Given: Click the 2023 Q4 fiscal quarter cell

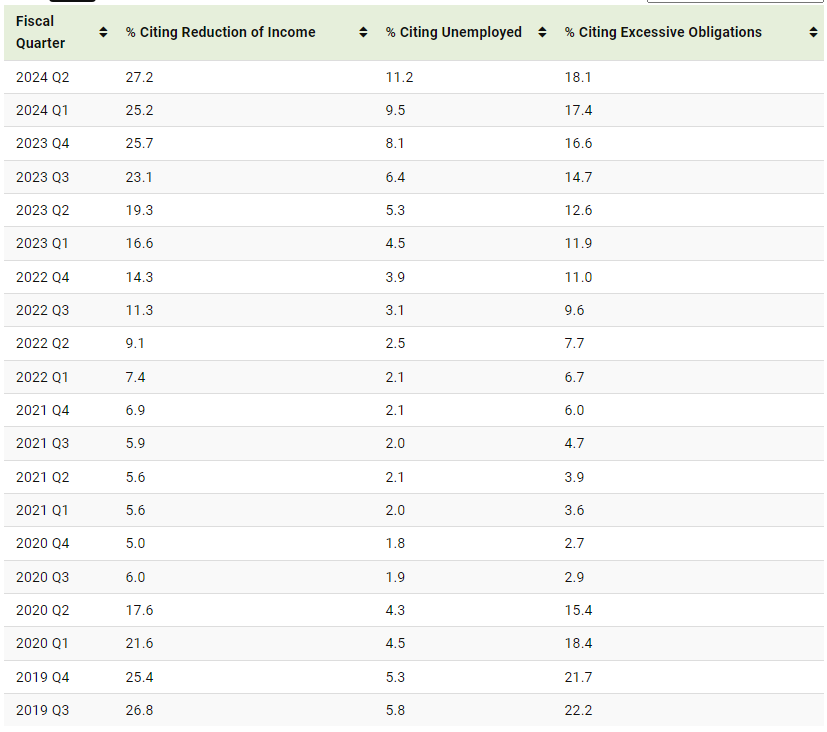Looking at the screenshot, I should pos(43,144).
